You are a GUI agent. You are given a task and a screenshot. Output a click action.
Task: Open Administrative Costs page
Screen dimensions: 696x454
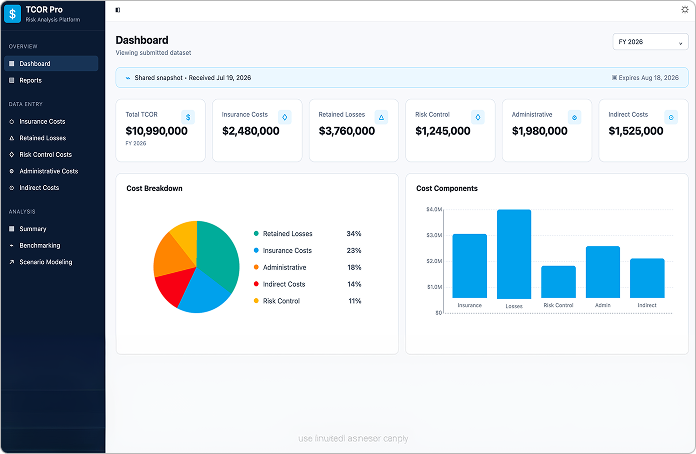[x=51, y=171]
